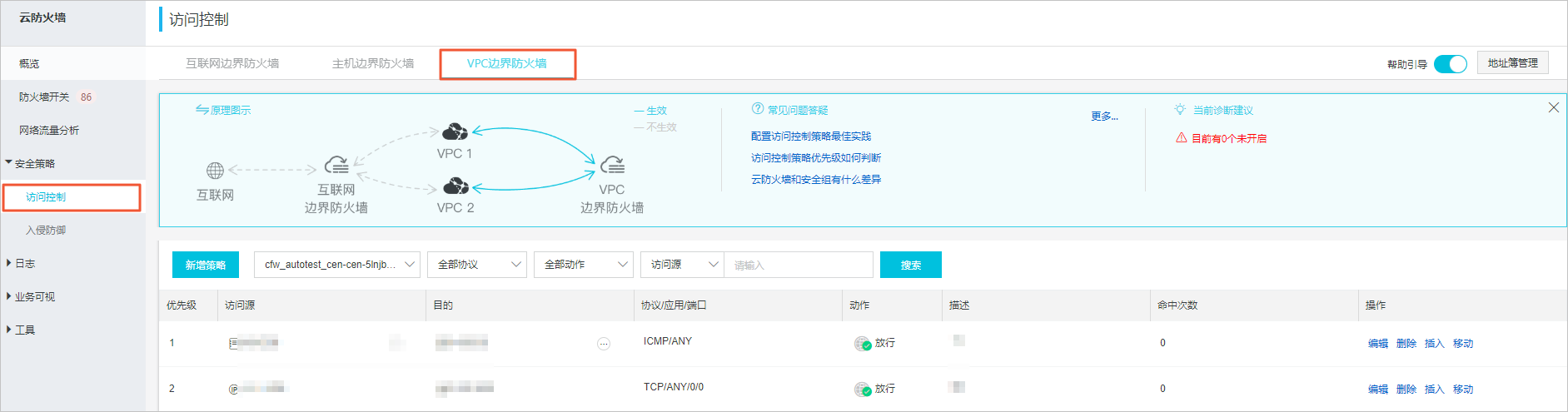
Task: Open the all protocols dropdown
Action: pos(476,265)
